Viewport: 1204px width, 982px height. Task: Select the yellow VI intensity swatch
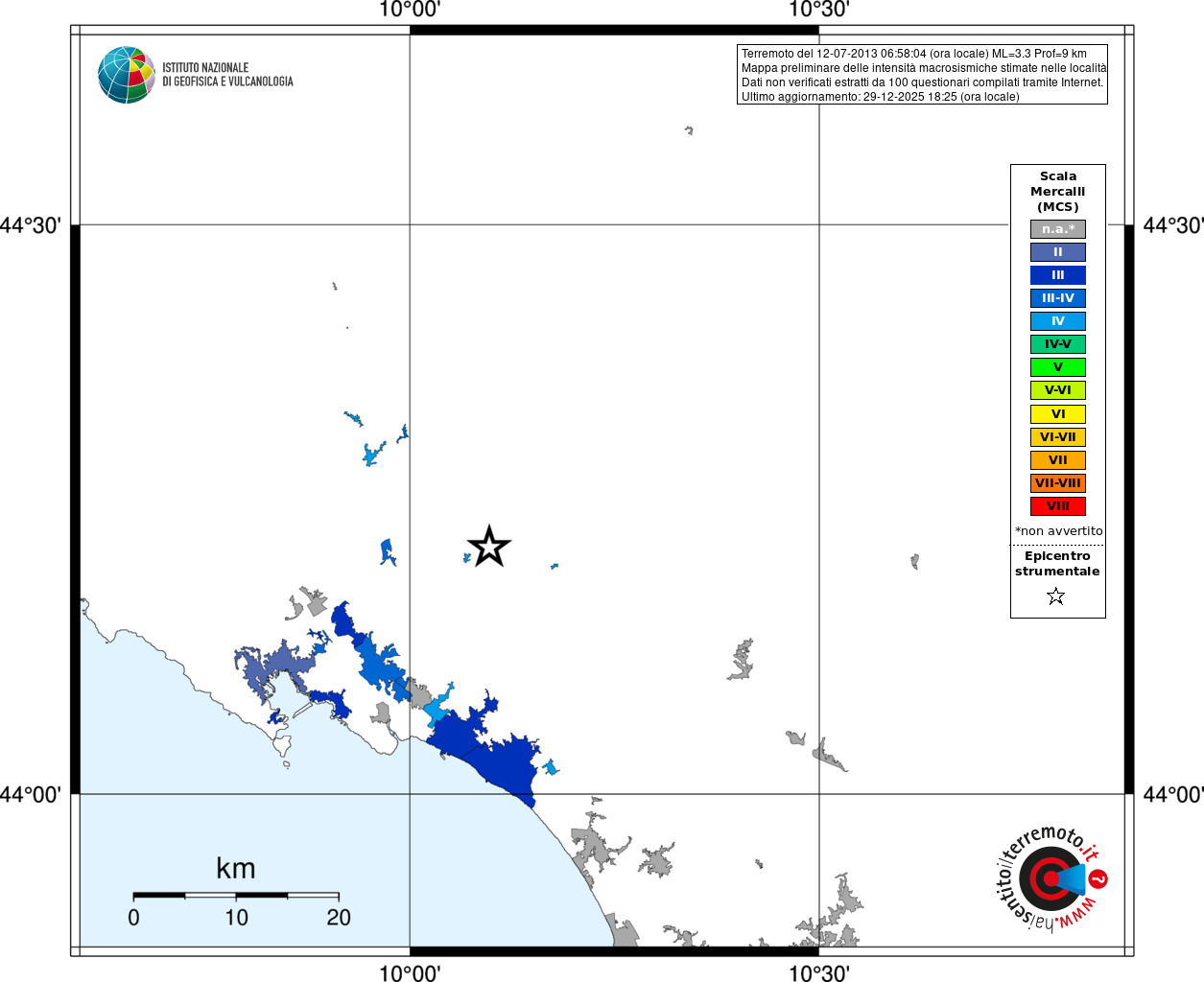1058,414
